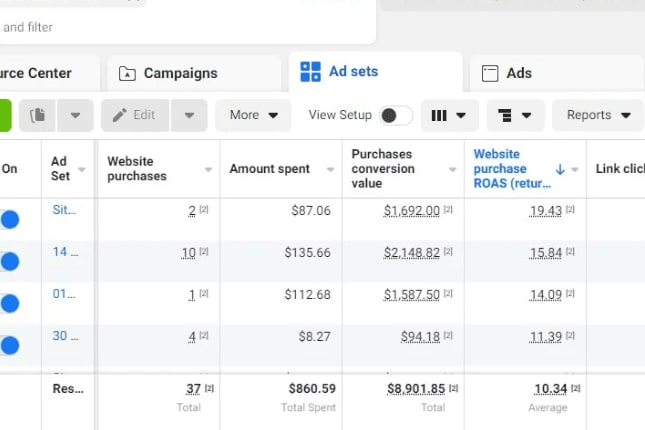This screenshot has height=430, width=645.
Task: Toggle the fourth ad set status switch
Action: tap(10, 345)
